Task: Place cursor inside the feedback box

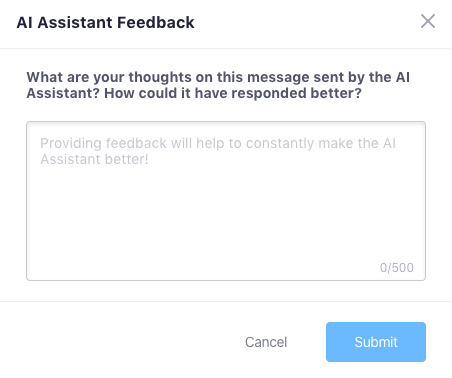Action: [226, 201]
